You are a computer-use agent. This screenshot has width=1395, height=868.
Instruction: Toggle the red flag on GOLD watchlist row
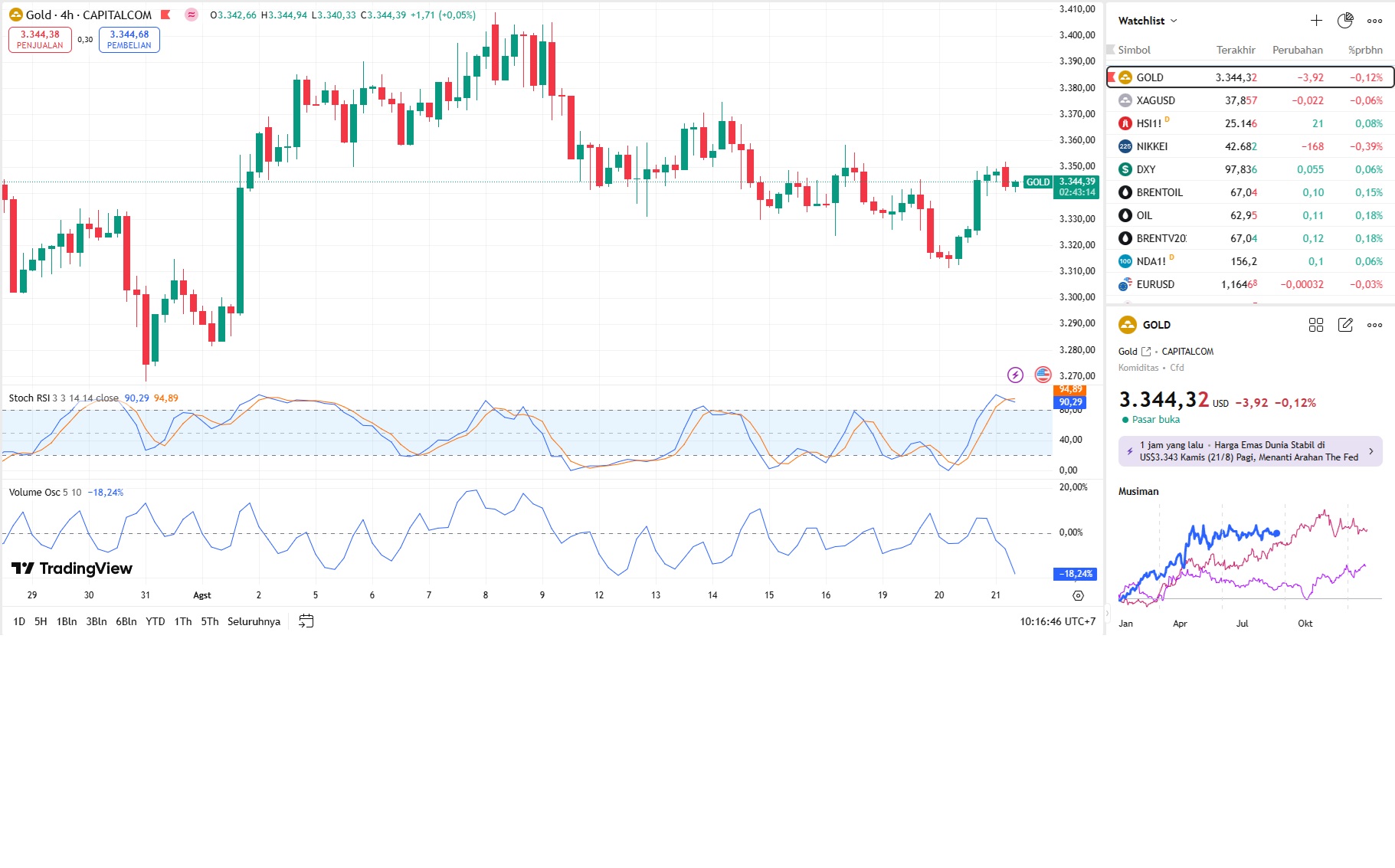click(1112, 77)
